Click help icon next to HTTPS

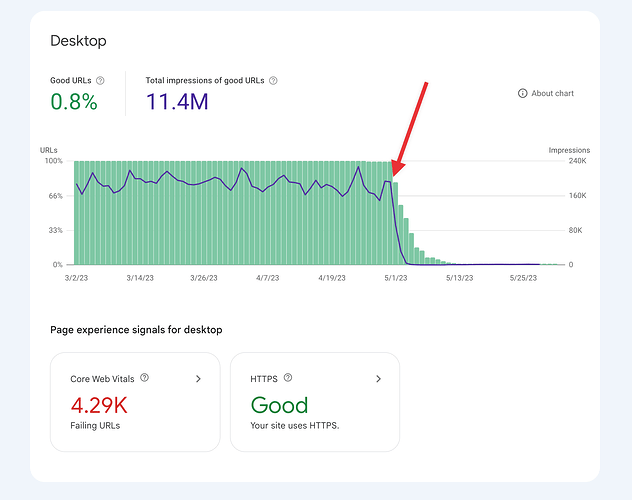288,378
